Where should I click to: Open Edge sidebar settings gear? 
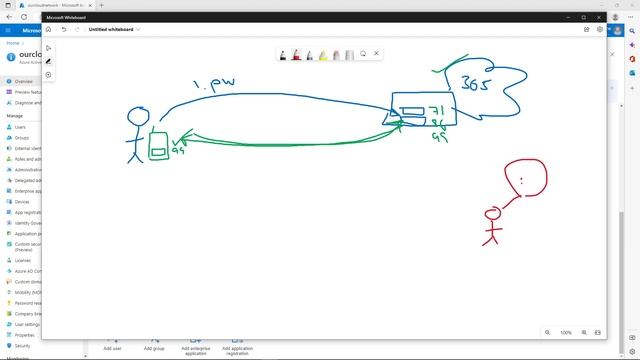click(x=632, y=351)
